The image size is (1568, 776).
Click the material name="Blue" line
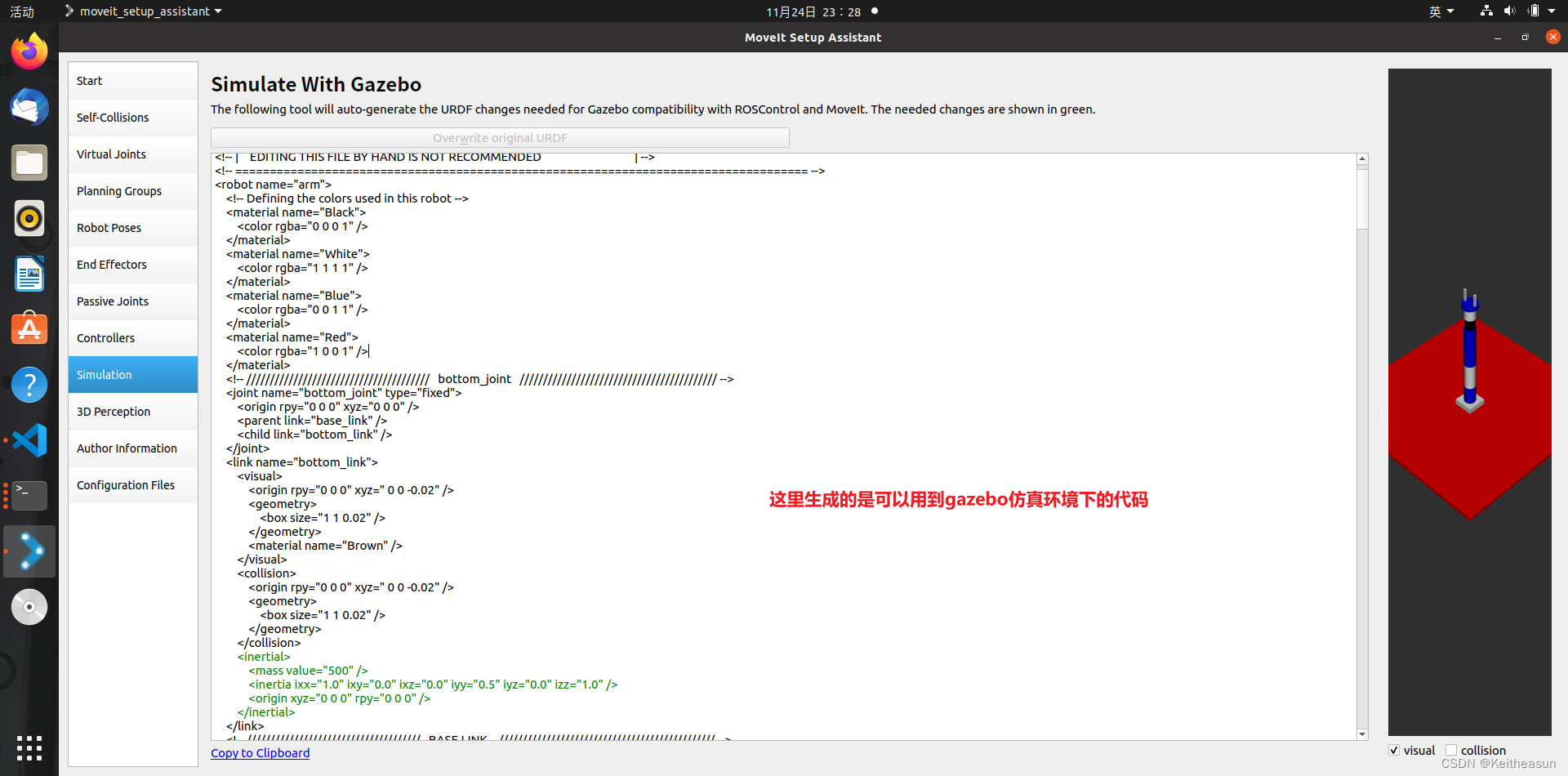coord(293,296)
